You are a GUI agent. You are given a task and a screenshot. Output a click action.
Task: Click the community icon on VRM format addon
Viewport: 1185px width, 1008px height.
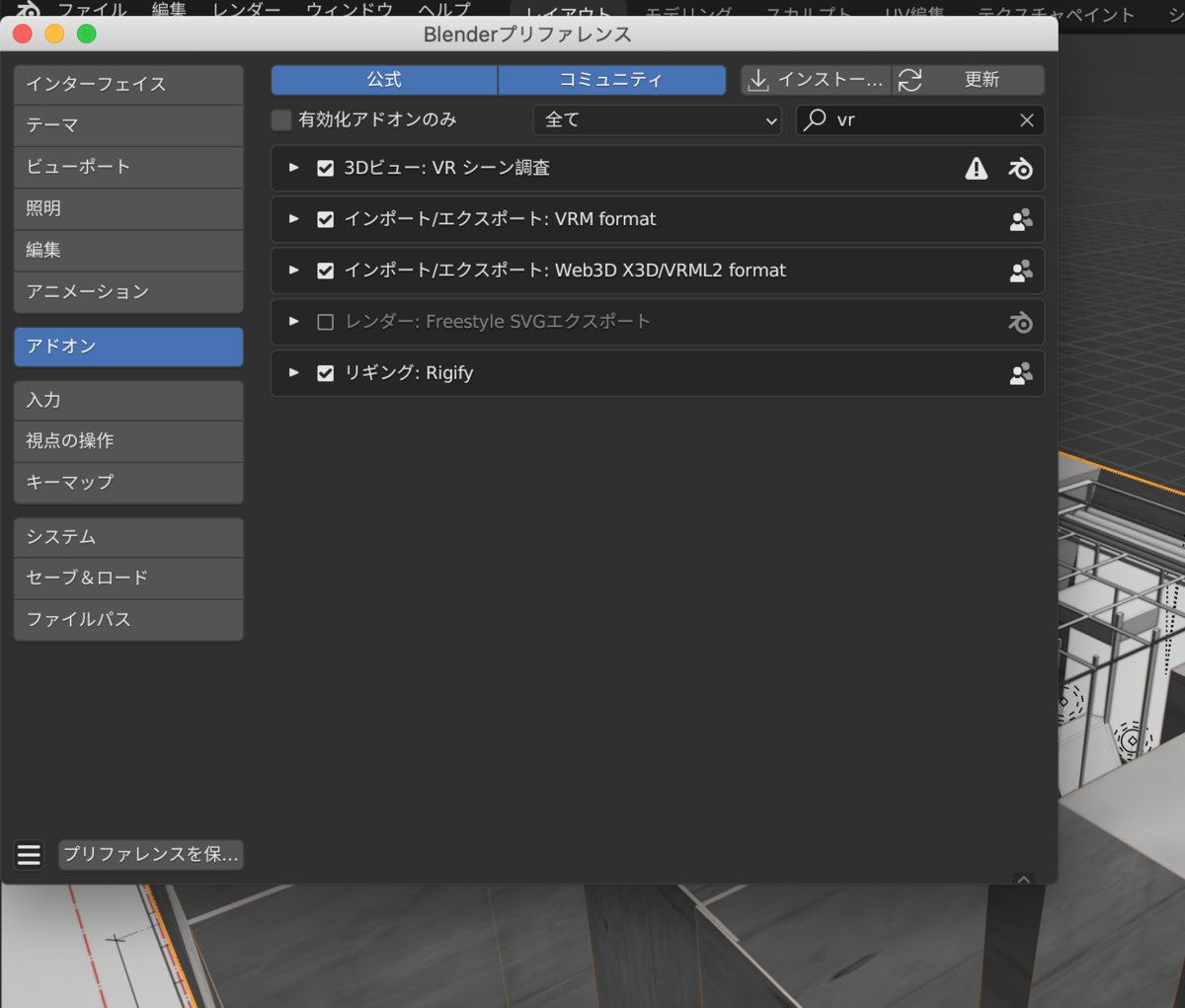tap(1020, 219)
